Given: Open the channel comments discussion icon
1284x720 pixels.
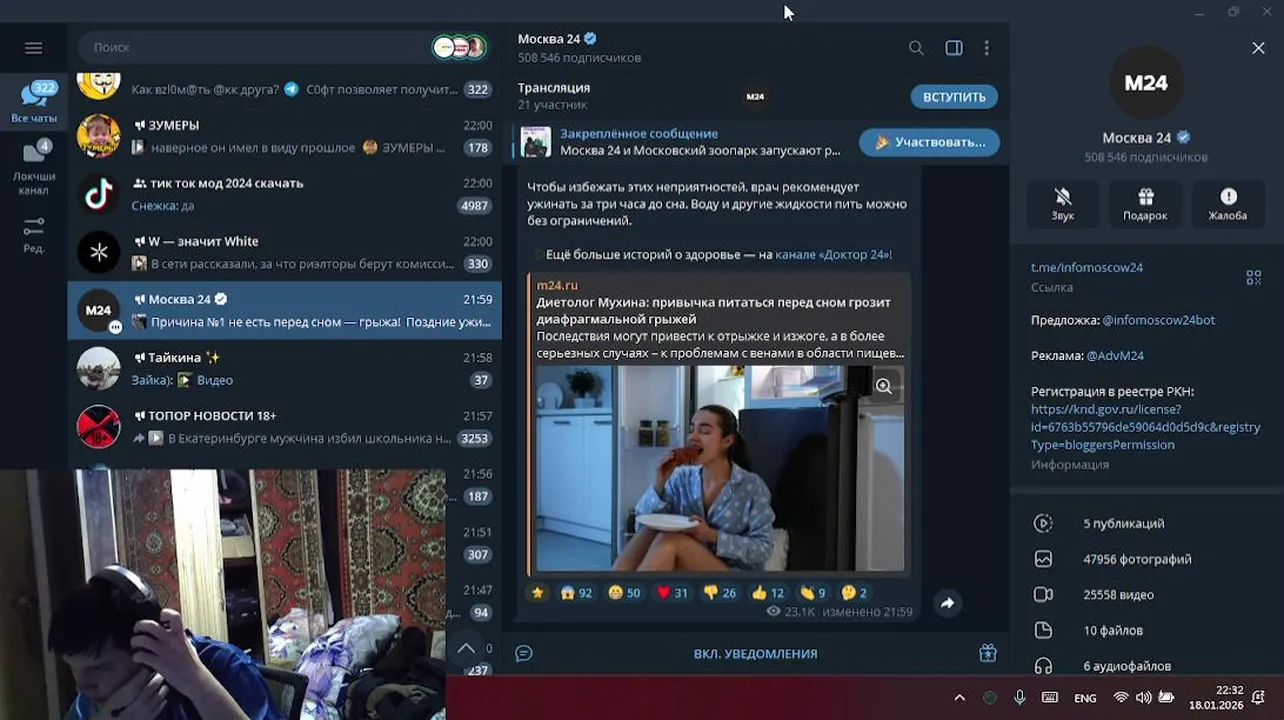Looking at the screenshot, I should coord(524,653).
